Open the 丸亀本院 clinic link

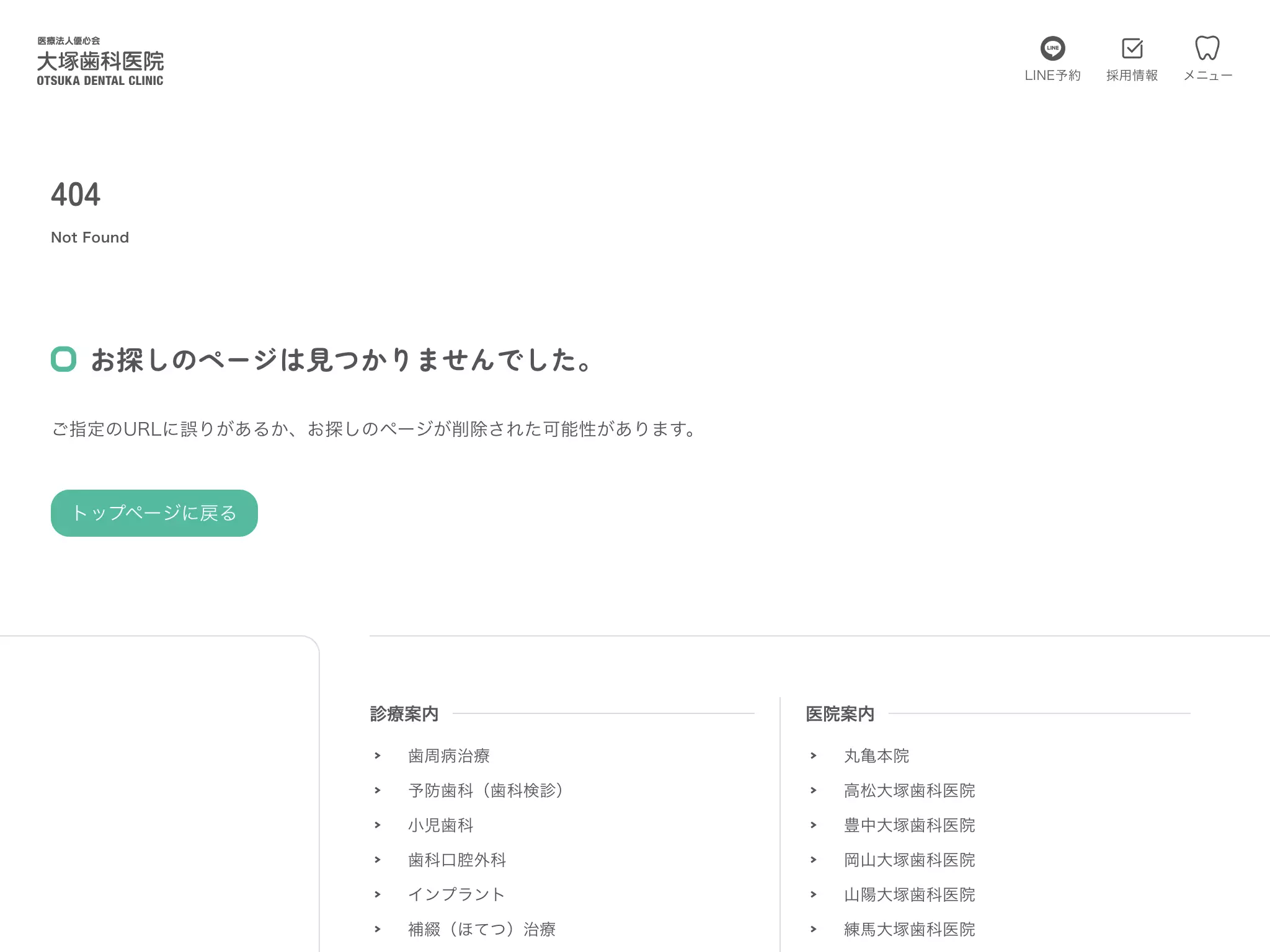pos(877,756)
